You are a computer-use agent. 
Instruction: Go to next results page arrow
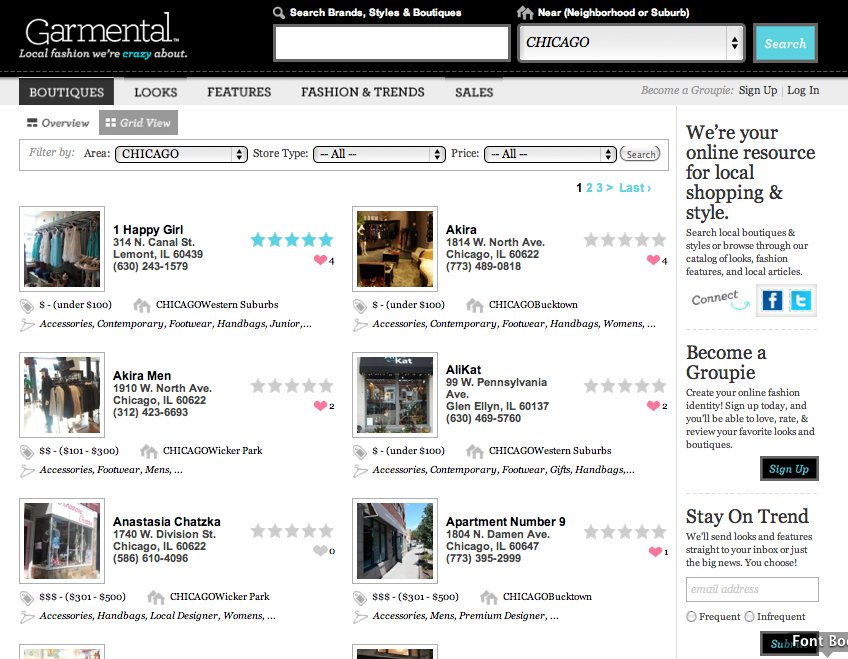coord(610,188)
